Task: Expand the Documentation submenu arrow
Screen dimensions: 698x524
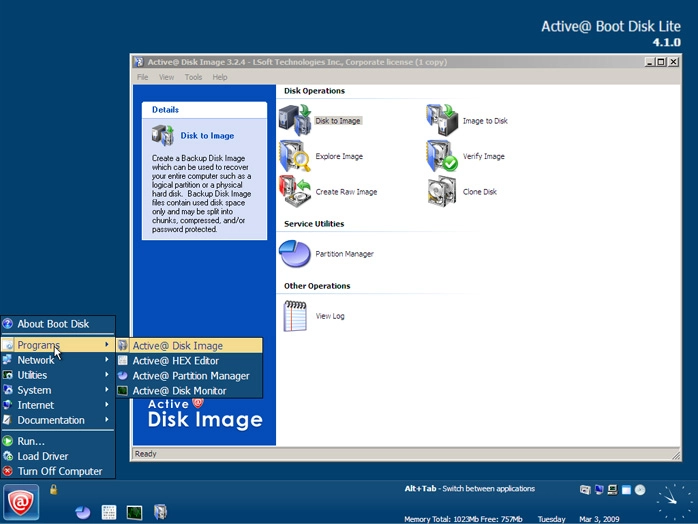Action: [x=107, y=420]
